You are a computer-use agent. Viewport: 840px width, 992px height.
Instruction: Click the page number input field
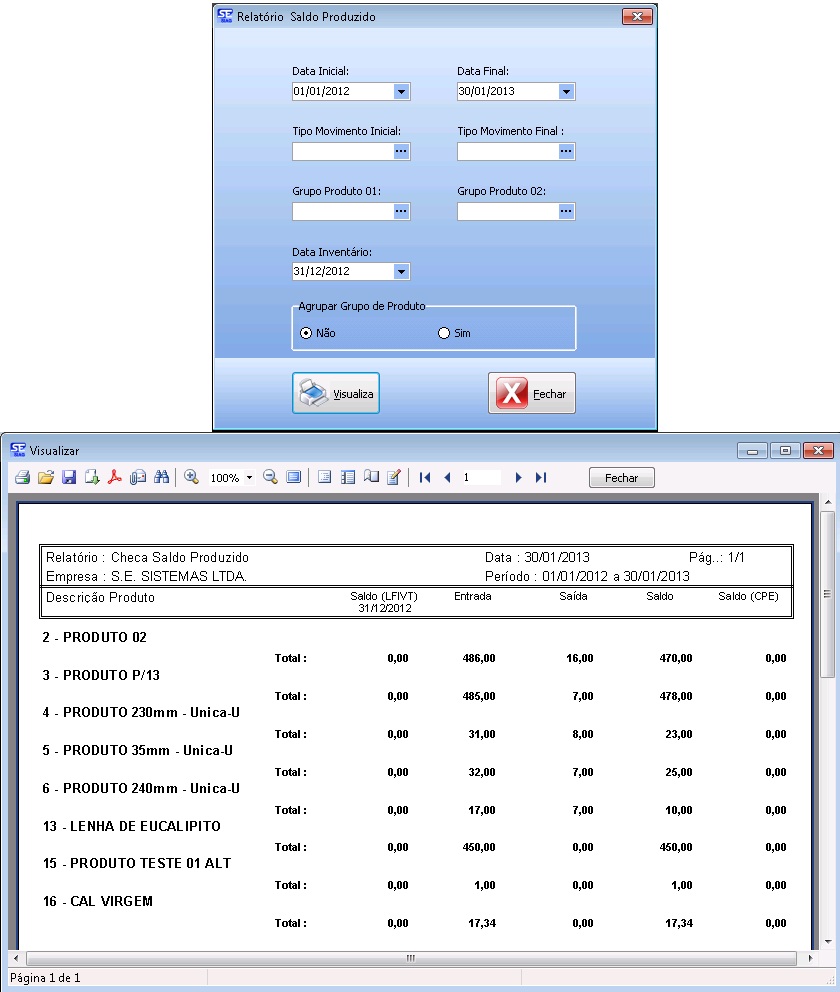tap(480, 478)
